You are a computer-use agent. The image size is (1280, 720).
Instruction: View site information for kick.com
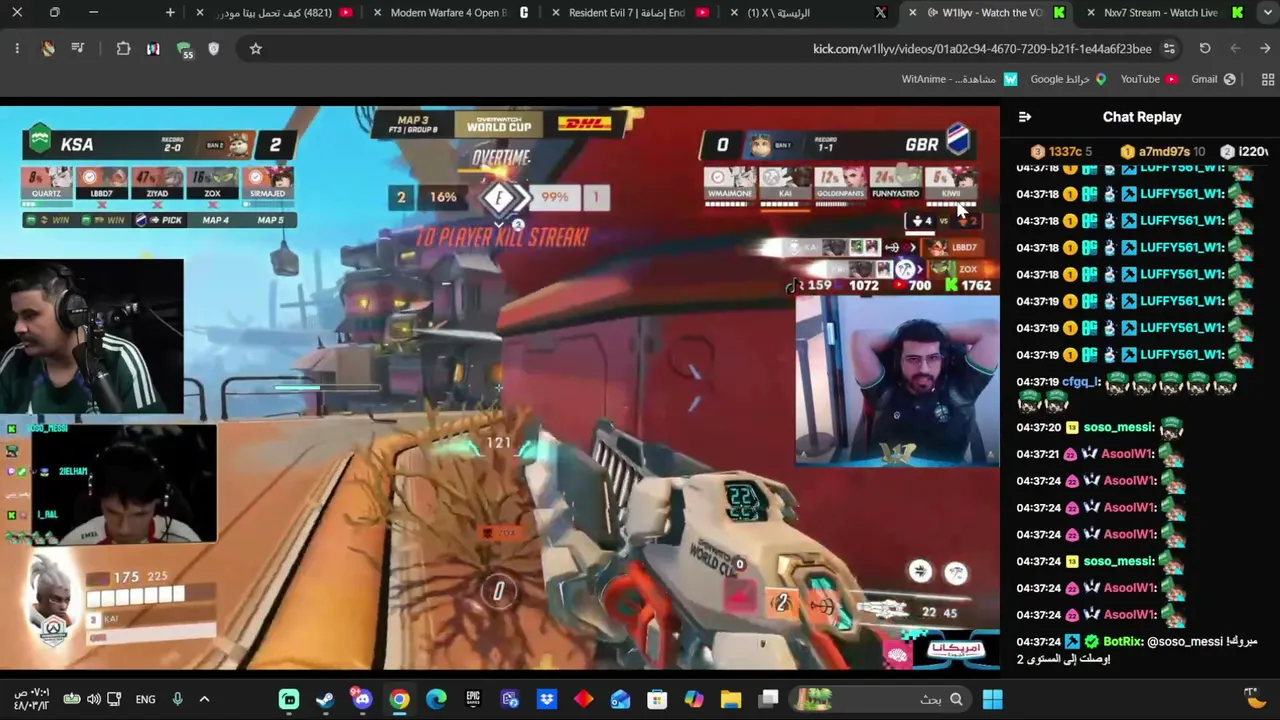coord(1169,48)
